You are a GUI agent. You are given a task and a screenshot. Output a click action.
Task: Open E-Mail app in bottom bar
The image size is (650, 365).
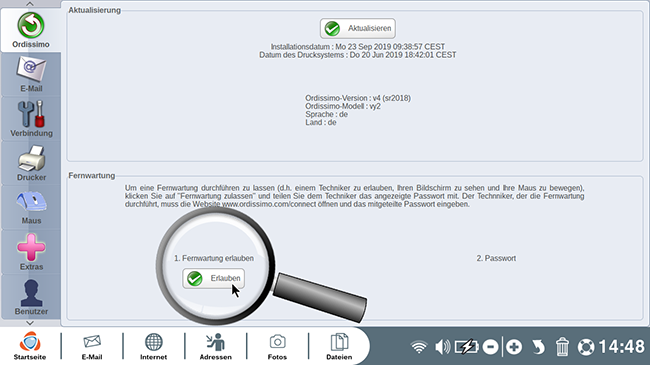92,346
